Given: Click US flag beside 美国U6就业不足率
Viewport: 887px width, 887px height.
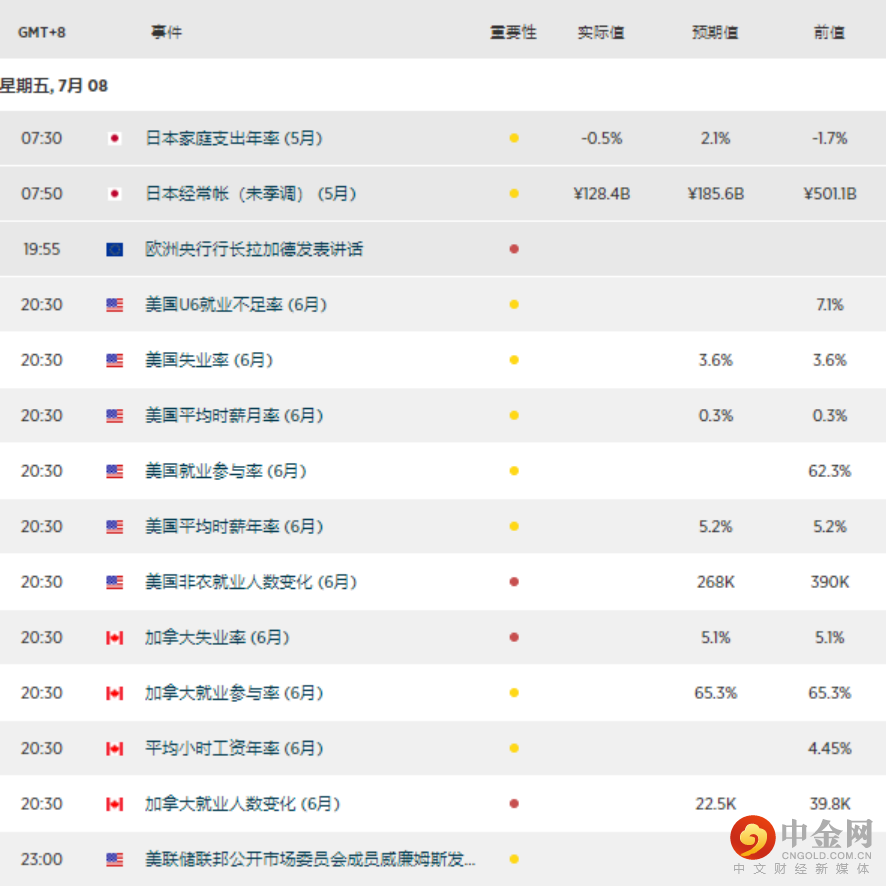Looking at the screenshot, I should 115,304.
